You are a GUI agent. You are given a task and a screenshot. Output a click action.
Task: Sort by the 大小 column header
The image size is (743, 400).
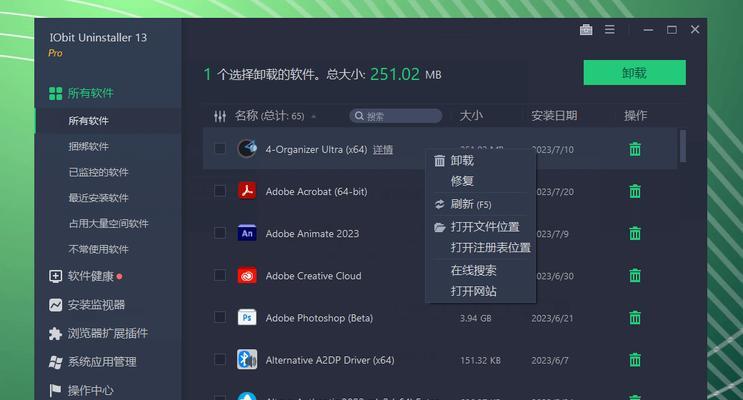tap(471, 116)
